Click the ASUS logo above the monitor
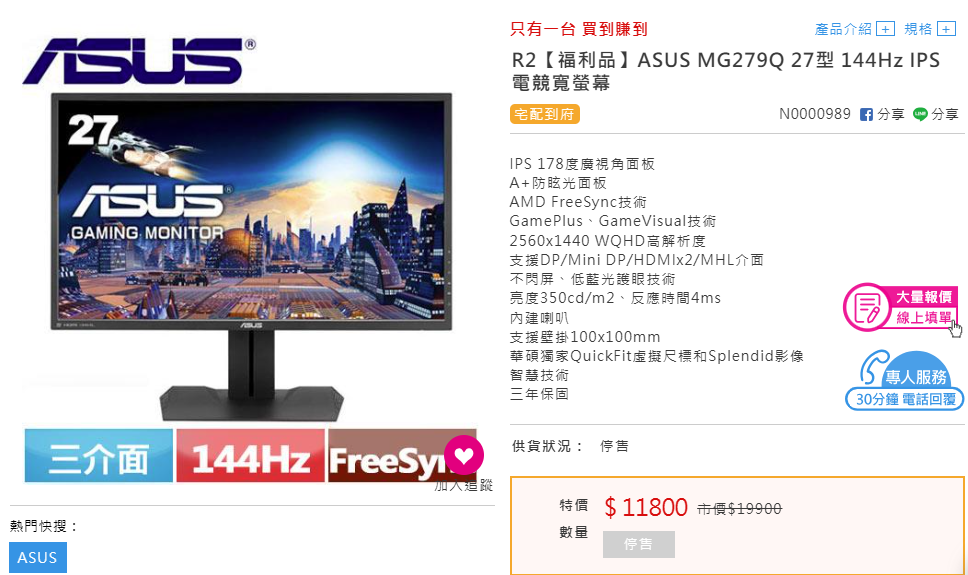The width and height of the screenshot is (968, 575). pos(139,61)
